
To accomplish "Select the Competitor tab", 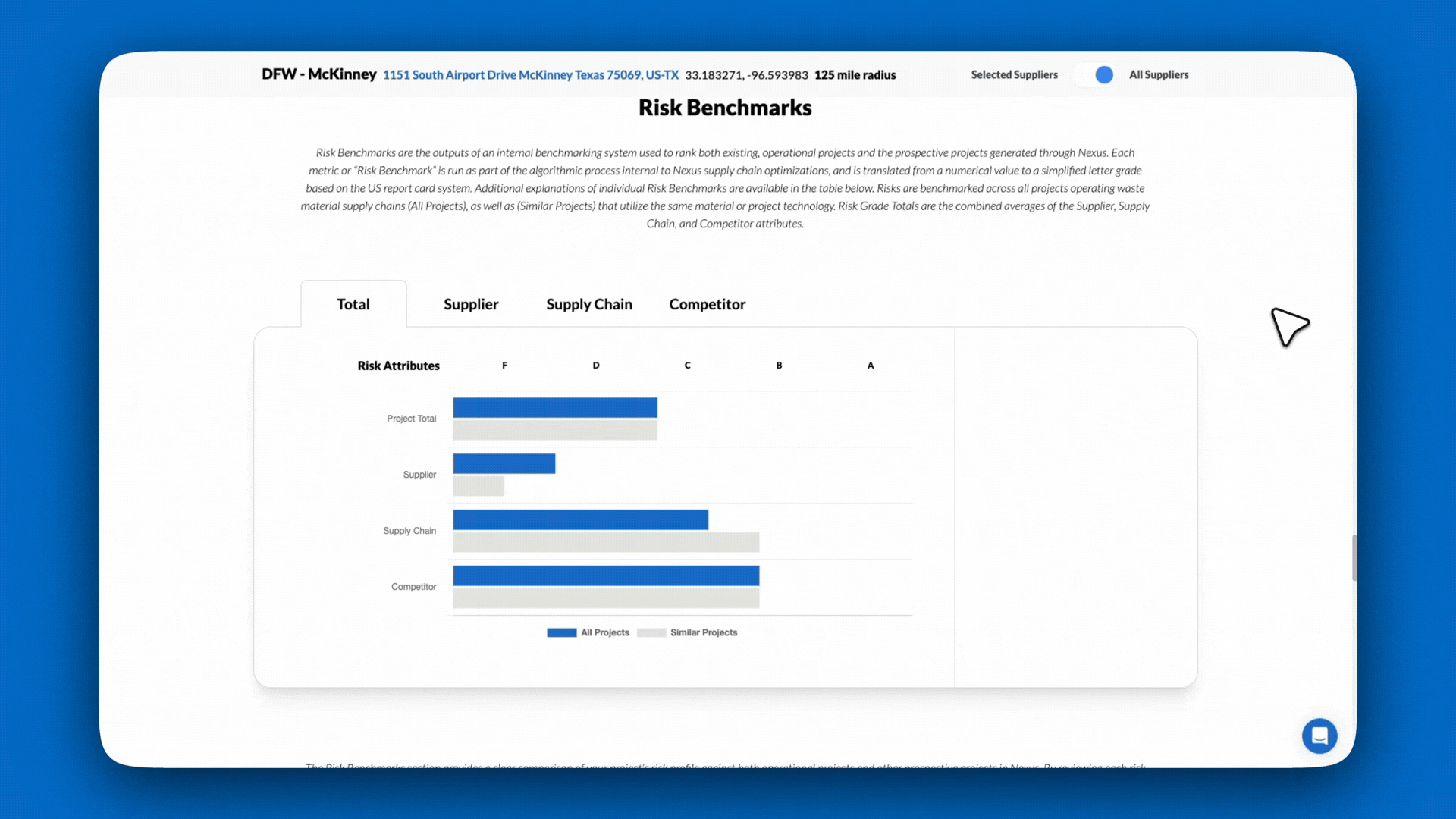I will [707, 304].
